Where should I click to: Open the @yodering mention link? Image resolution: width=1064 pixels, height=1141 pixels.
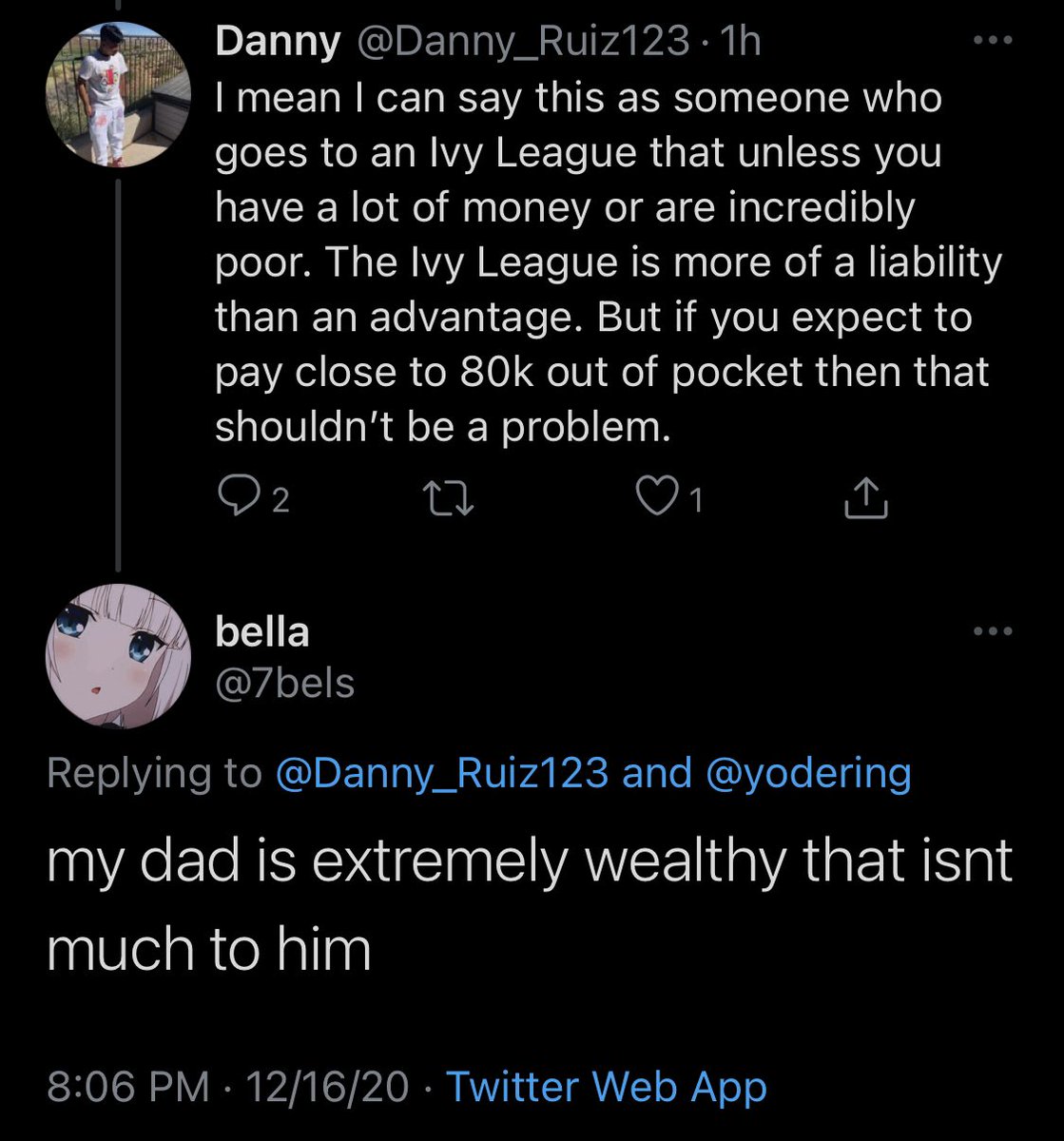tap(809, 773)
